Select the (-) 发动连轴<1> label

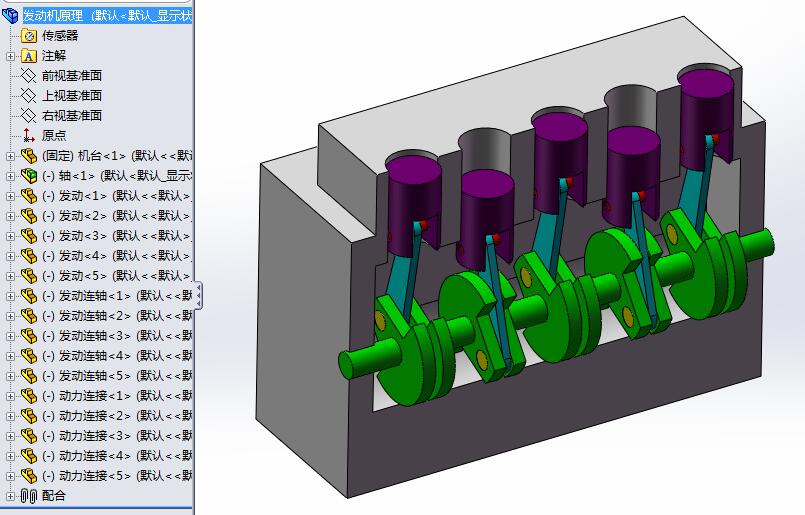coord(117,296)
